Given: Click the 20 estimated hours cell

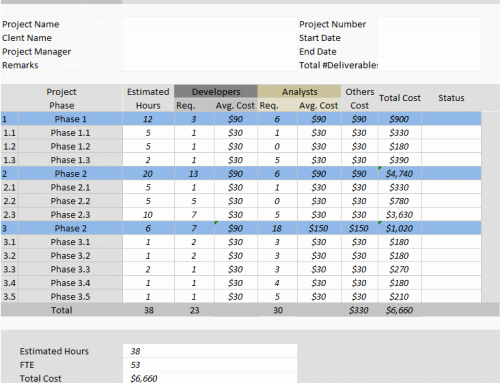Looking at the screenshot, I should click(x=148, y=174).
